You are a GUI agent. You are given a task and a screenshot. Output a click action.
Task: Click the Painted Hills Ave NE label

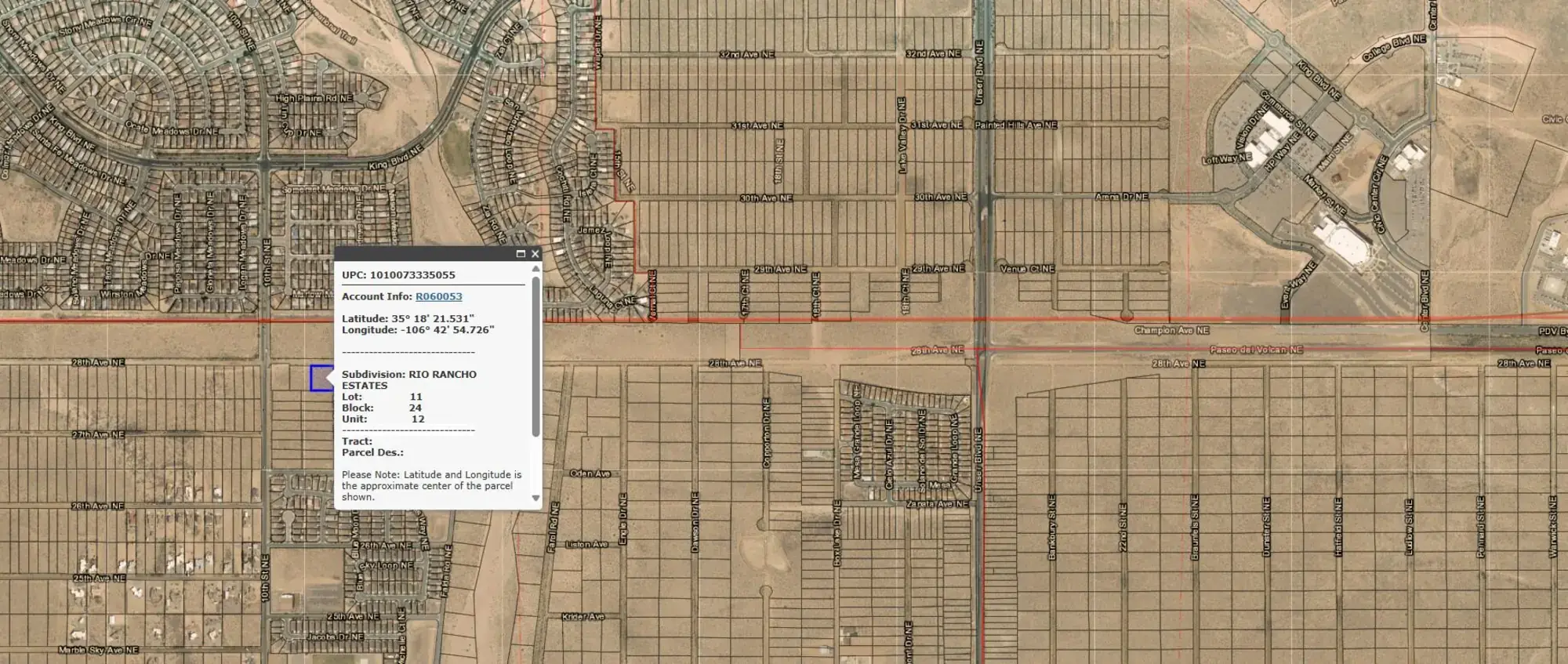tap(1016, 125)
